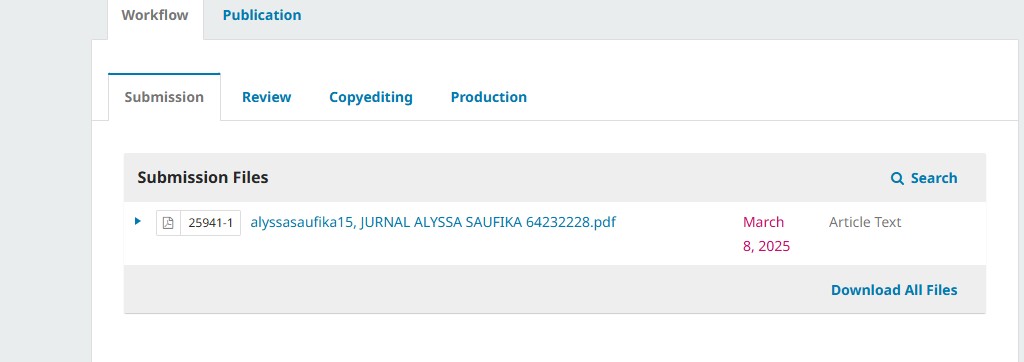The image size is (1024, 362).
Task: Click the Submission Files panel heading
Action: [x=202, y=178]
